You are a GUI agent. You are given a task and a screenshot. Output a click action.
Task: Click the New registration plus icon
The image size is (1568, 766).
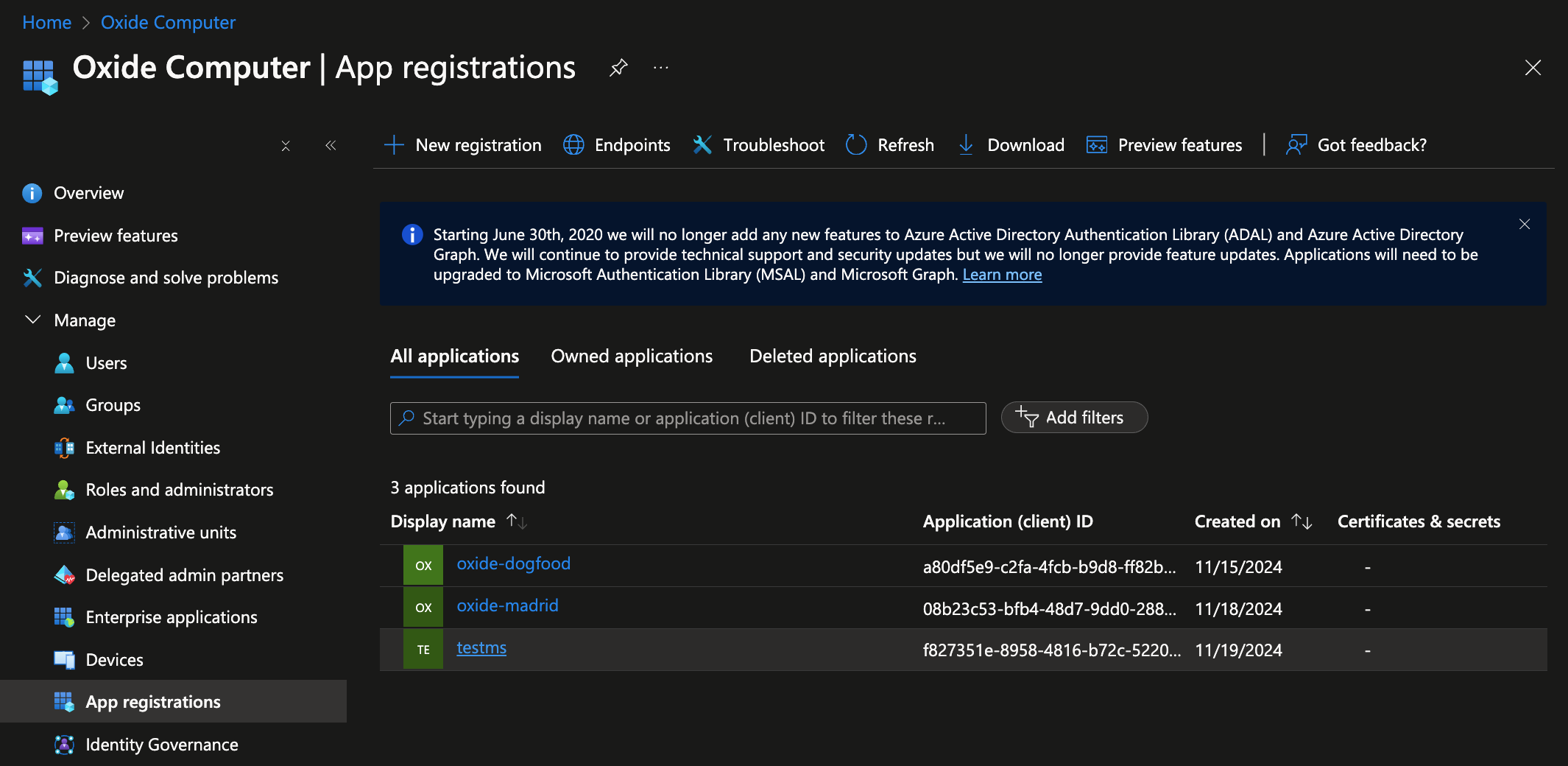(x=395, y=145)
